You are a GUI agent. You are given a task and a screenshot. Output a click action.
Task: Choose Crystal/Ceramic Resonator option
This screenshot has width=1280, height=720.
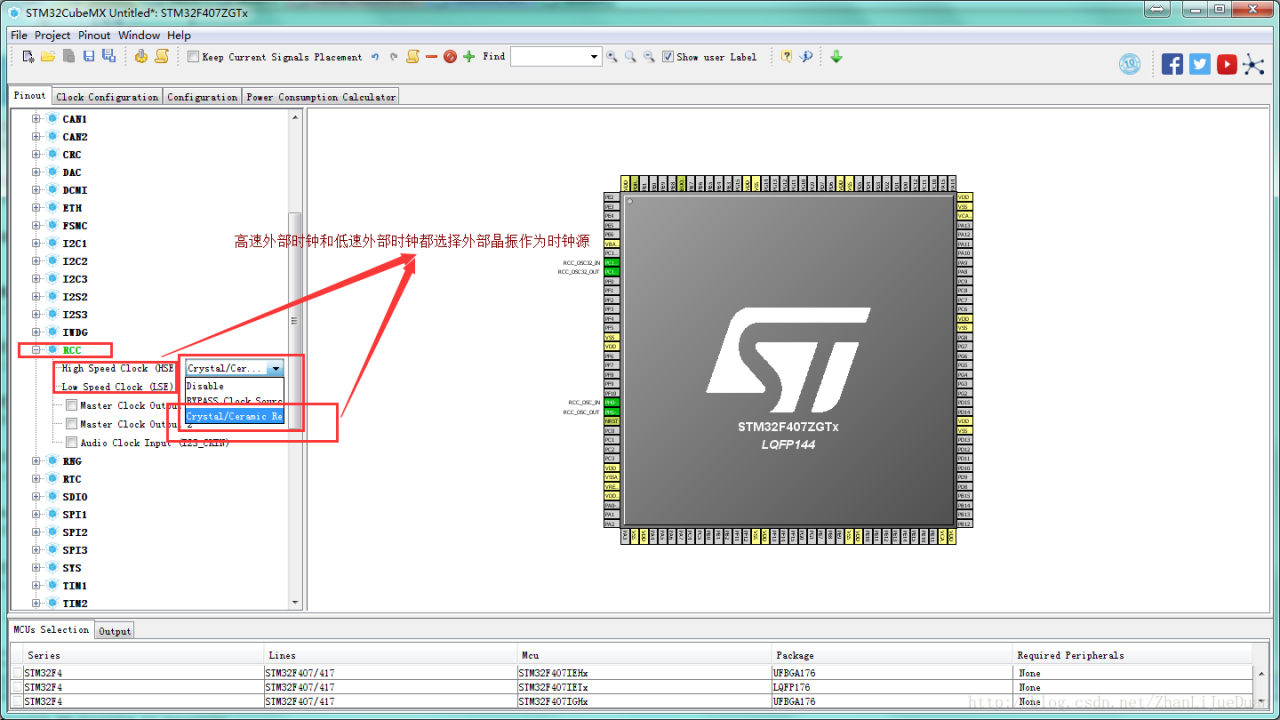point(235,416)
